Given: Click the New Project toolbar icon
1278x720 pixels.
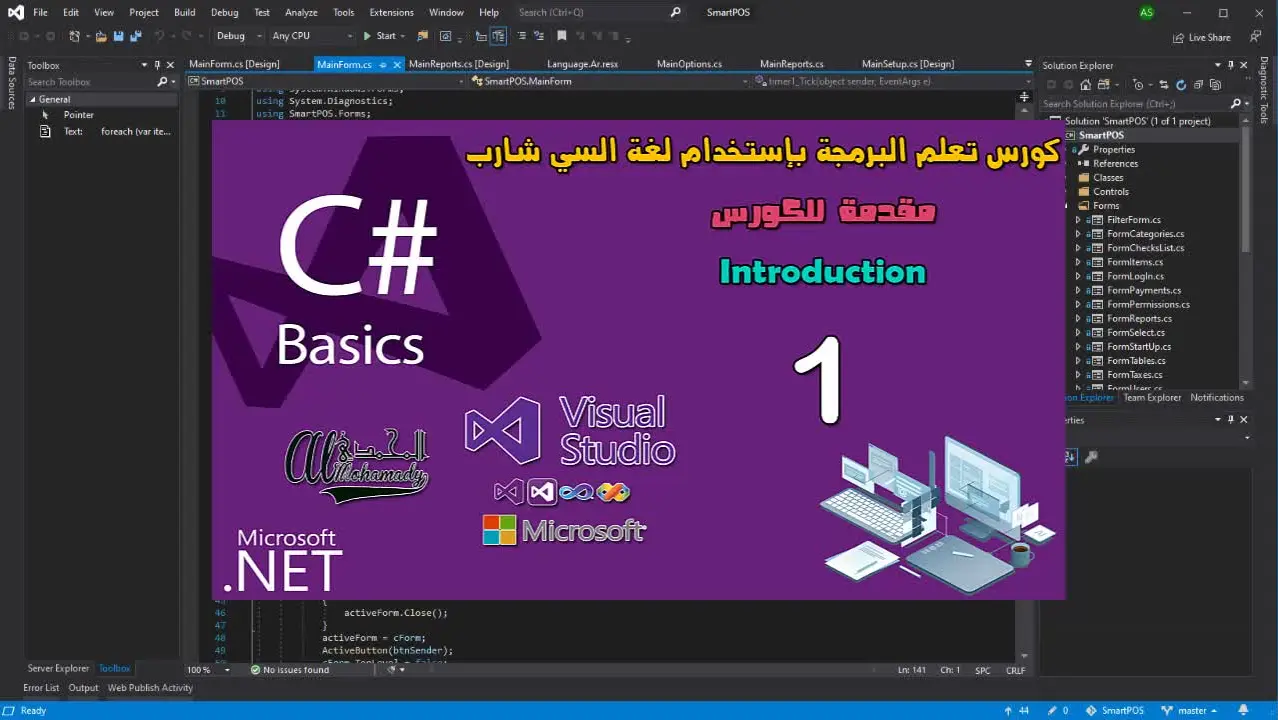Looking at the screenshot, I should (x=74, y=36).
